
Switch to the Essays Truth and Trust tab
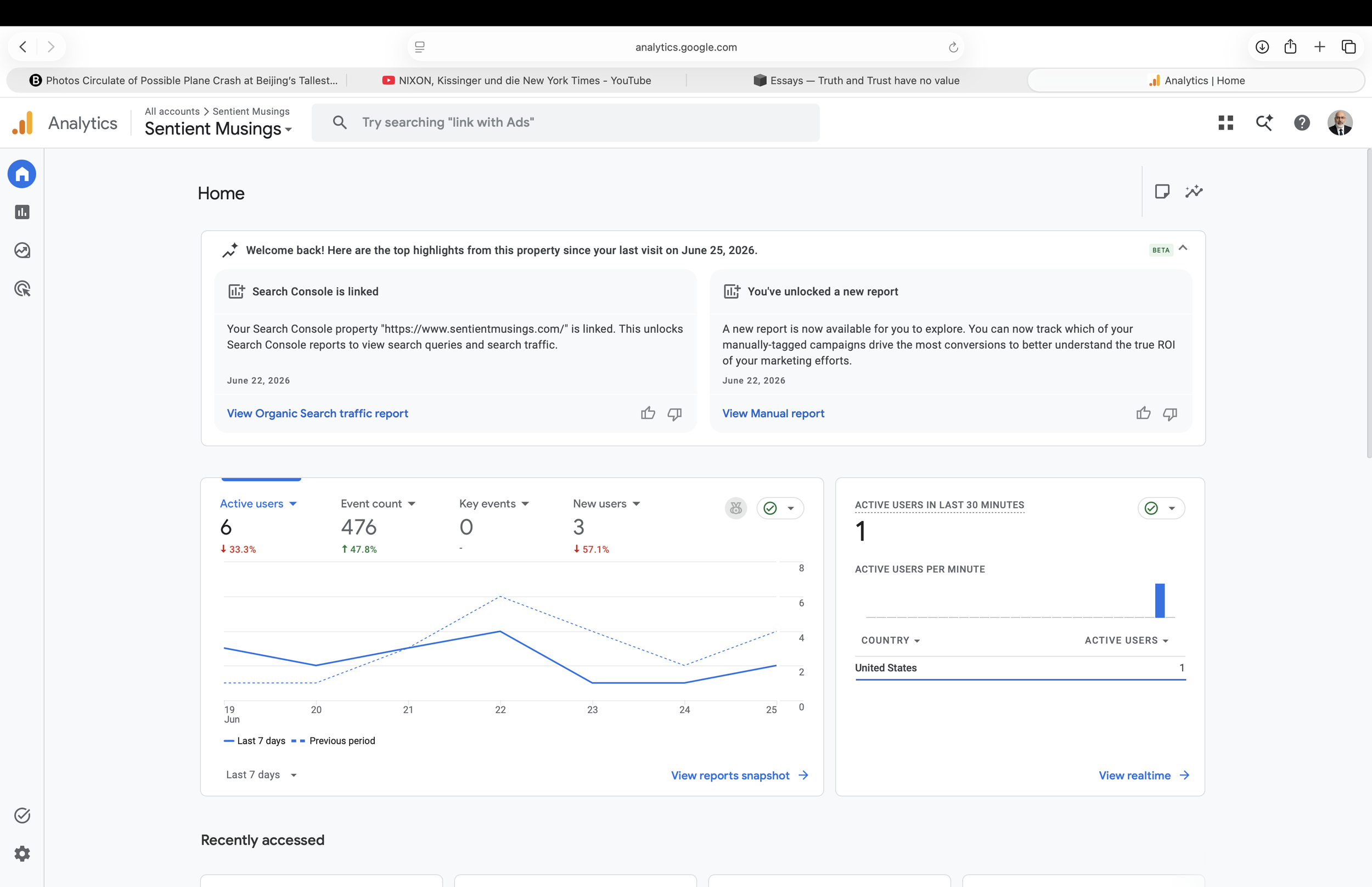tap(856, 81)
